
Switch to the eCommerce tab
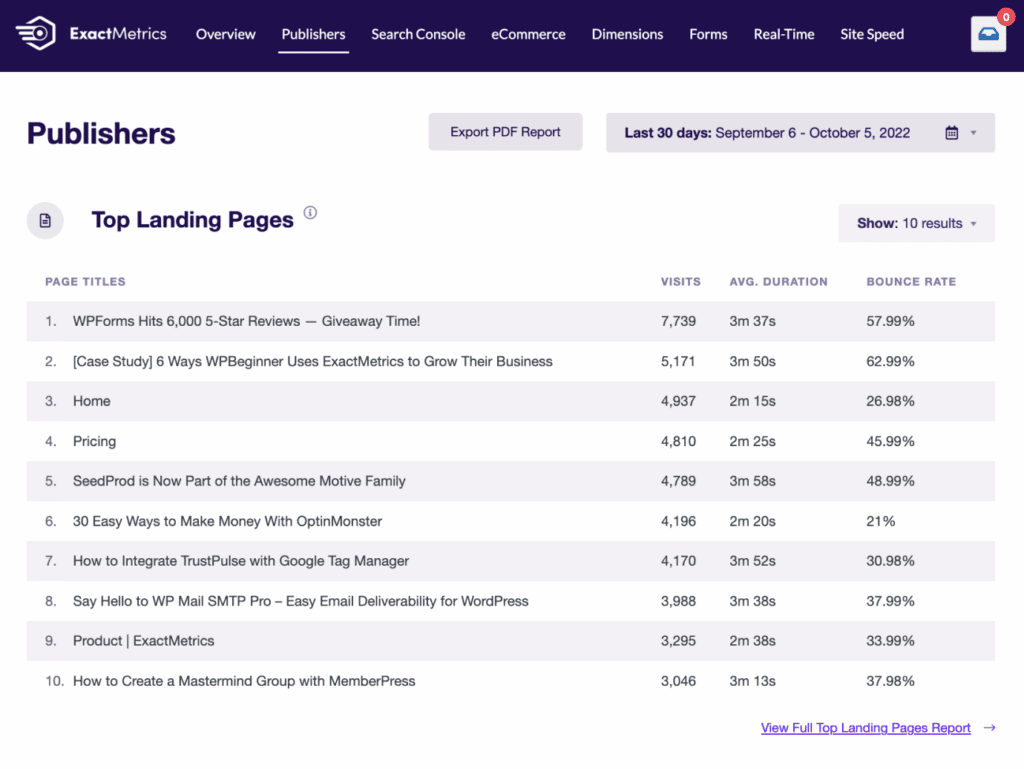pos(528,34)
